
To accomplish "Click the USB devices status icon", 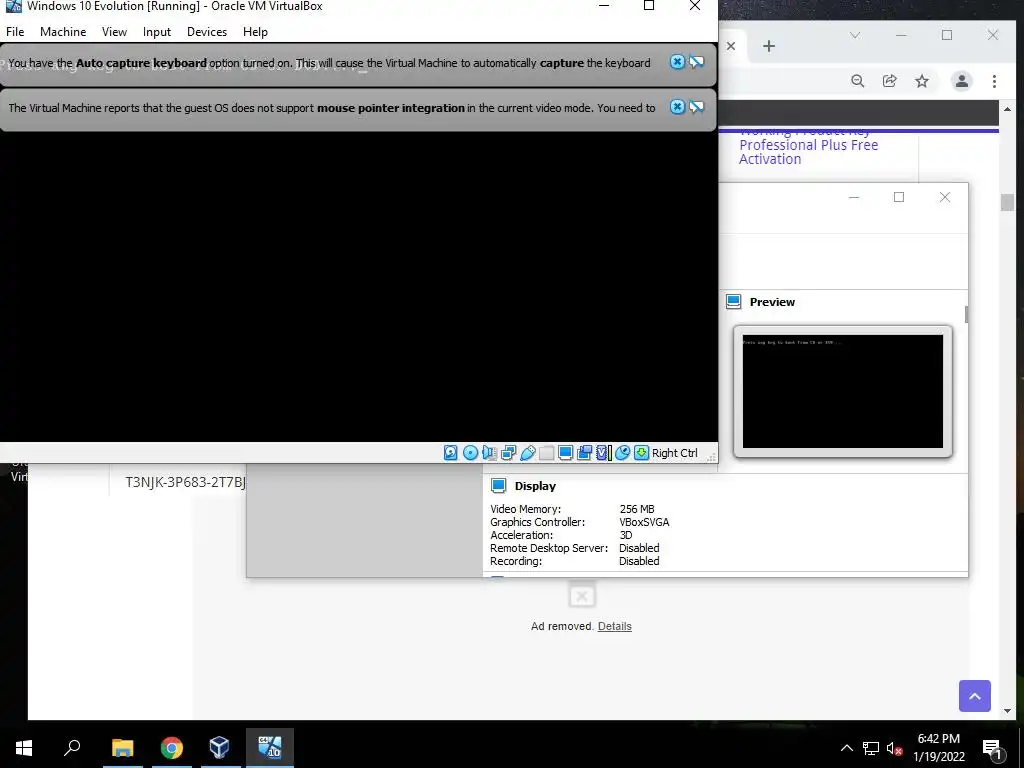I will tap(528, 453).
